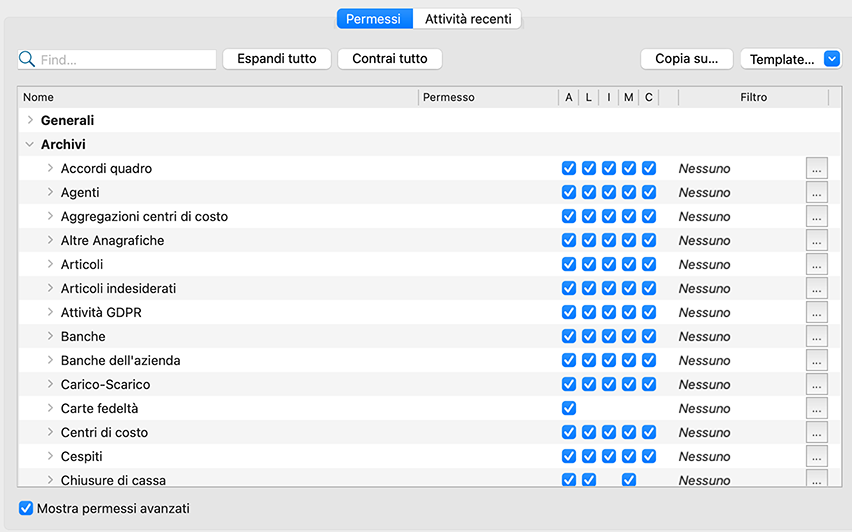Click the Copia su... button
The image size is (852, 532).
point(686,59)
